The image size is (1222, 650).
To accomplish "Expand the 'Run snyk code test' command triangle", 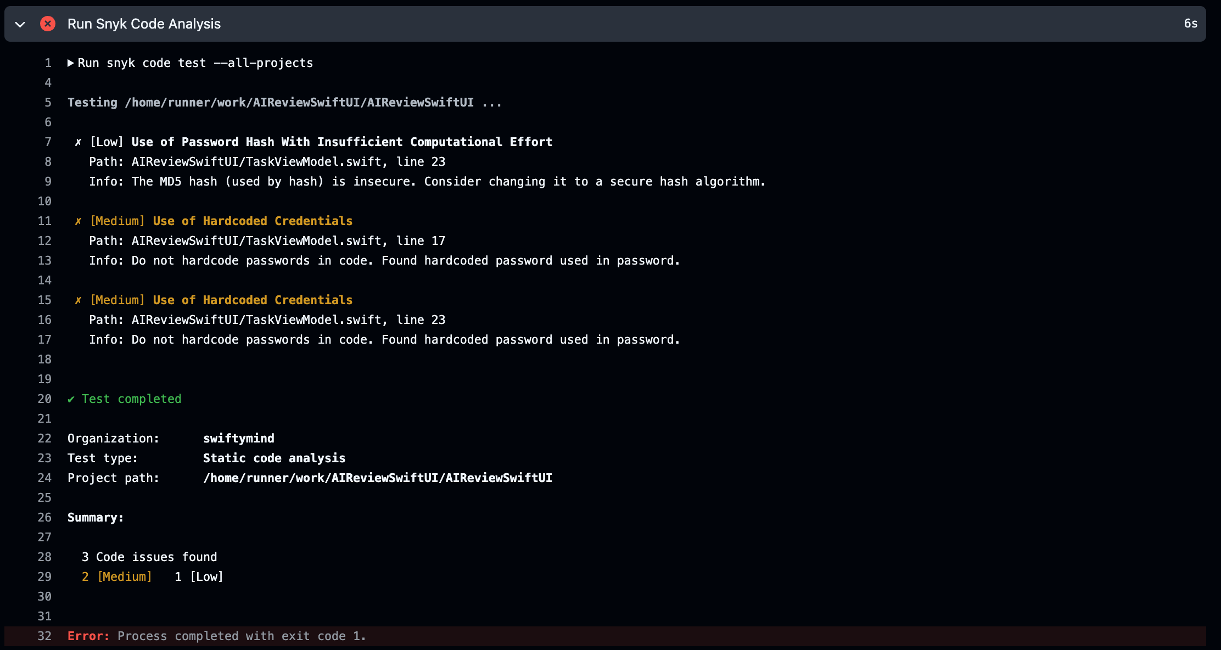I will tap(71, 63).
